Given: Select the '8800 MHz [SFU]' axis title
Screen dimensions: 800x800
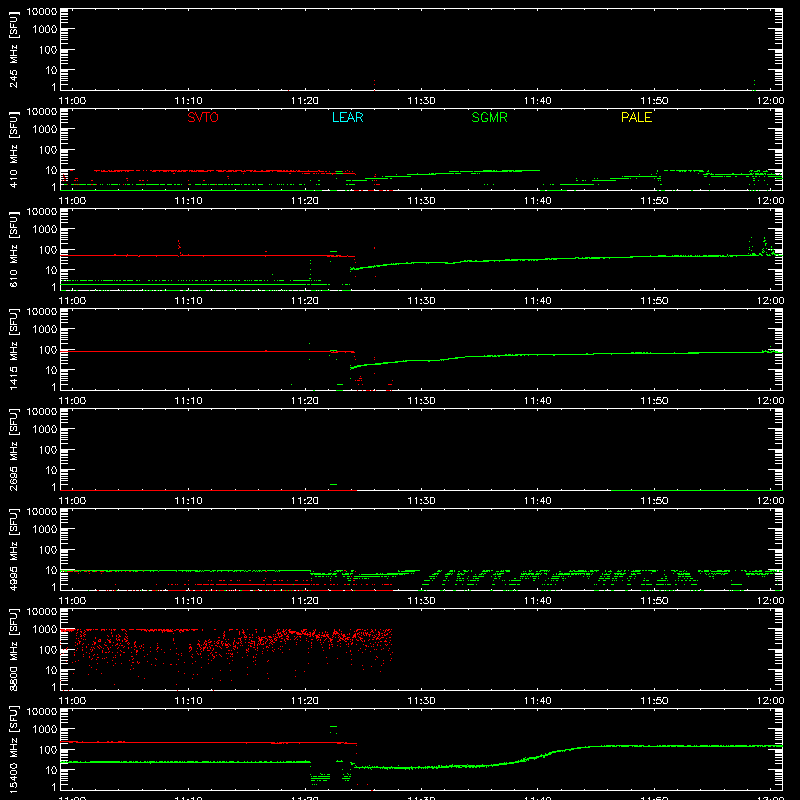Looking at the screenshot, I should pyautogui.click(x=13, y=649).
